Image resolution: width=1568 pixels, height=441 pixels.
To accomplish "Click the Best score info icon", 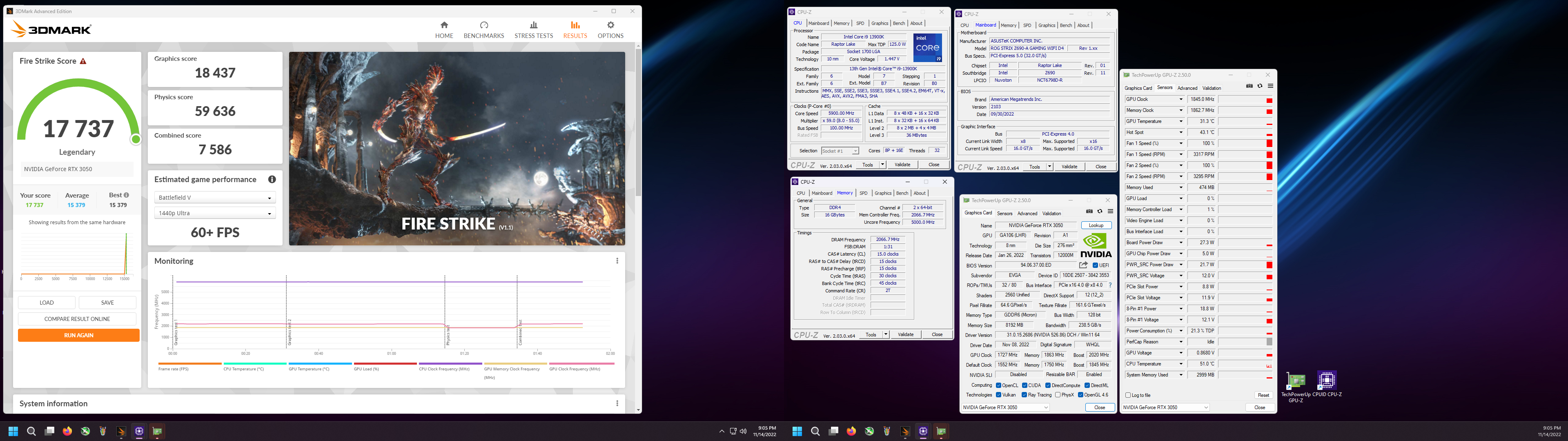I will pos(126,195).
